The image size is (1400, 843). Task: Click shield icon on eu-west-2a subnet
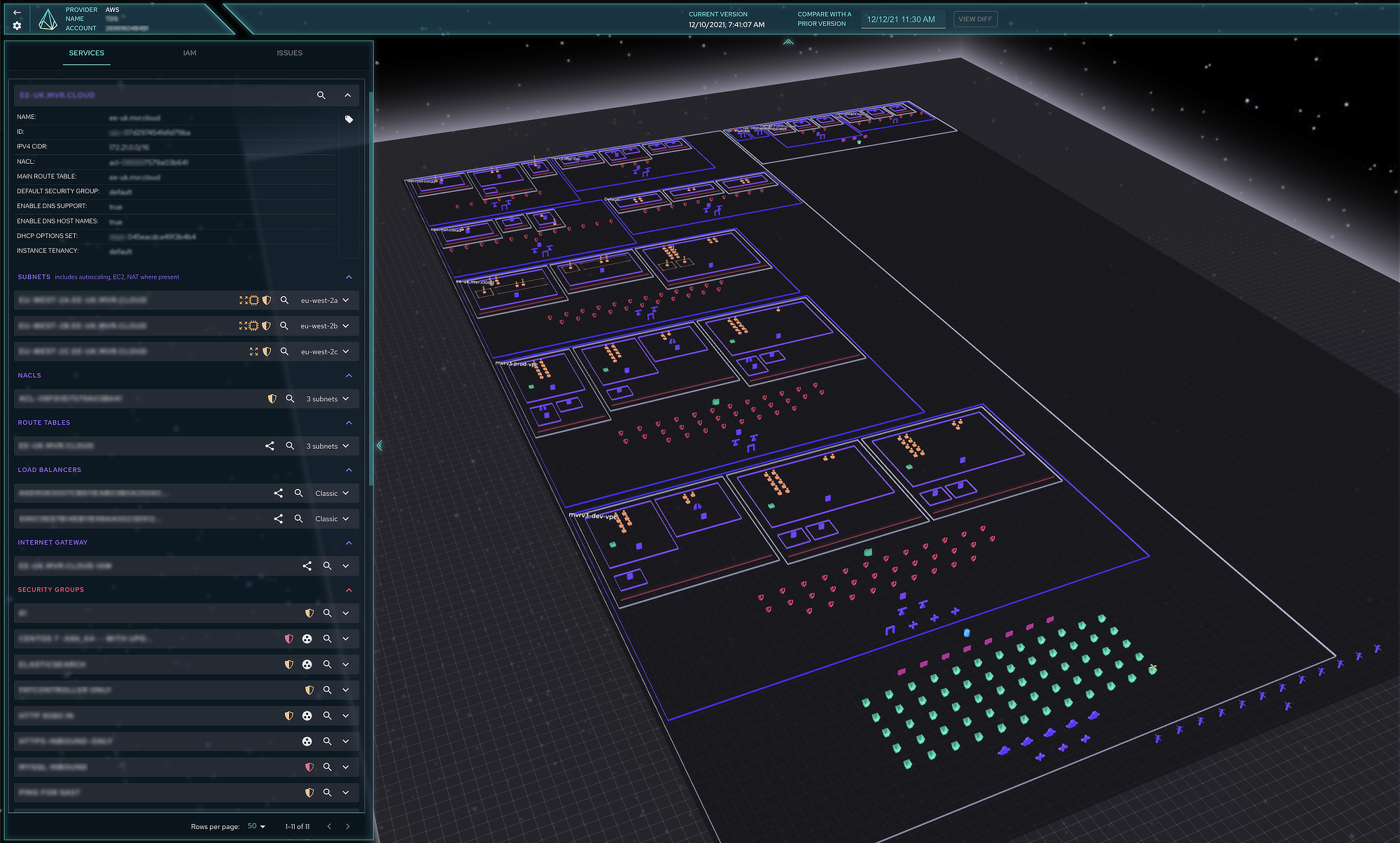[x=267, y=300]
